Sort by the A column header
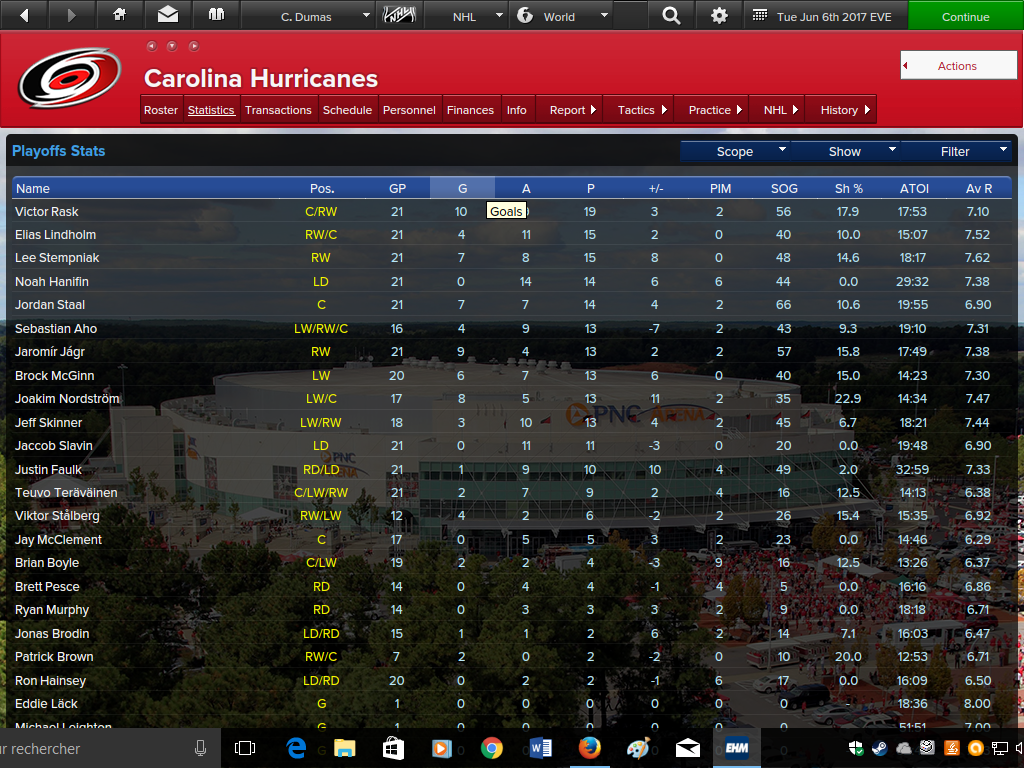Image resolution: width=1024 pixels, height=768 pixels. click(x=526, y=188)
